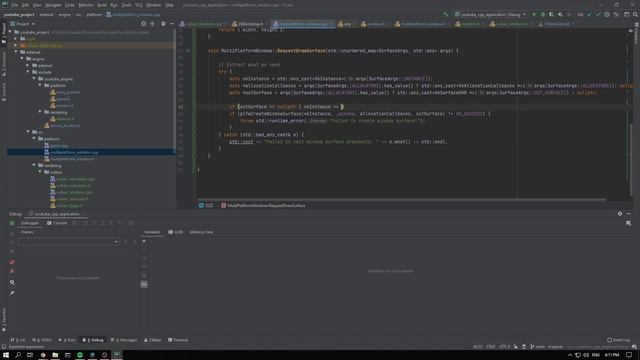Image resolution: width=640 pixels, height=360 pixels.
Task: Open the Favorites side tool window tab
Action: pyautogui.click(x=4, y=320)
